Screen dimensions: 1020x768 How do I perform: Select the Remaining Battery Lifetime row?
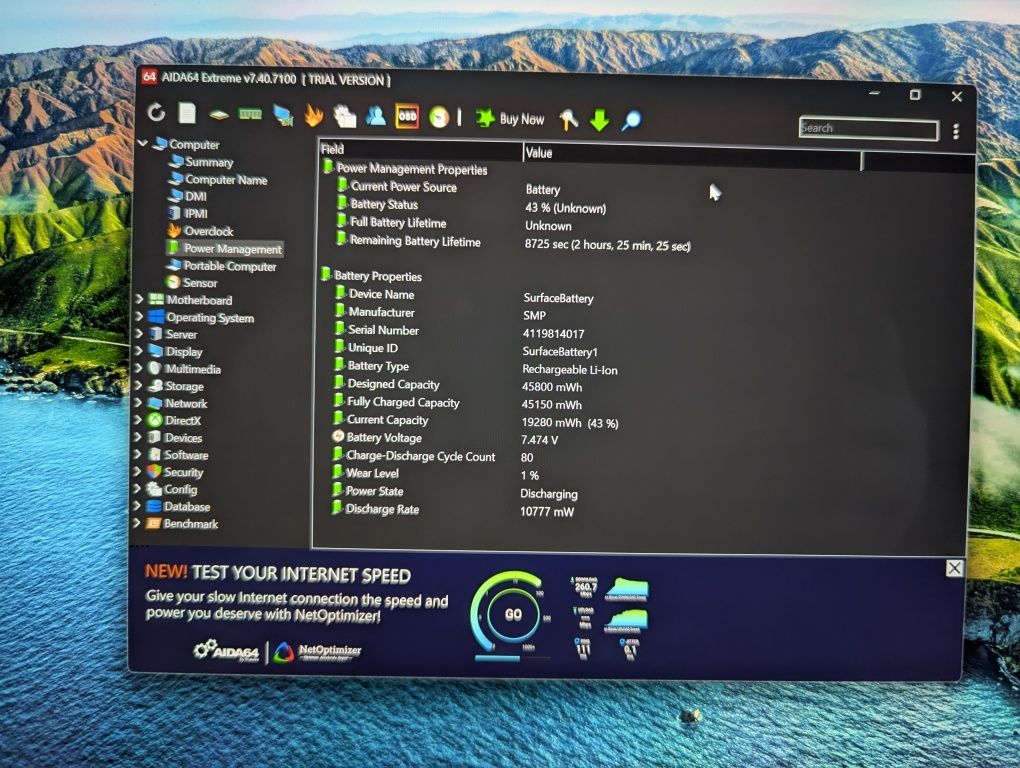point(513,243)
